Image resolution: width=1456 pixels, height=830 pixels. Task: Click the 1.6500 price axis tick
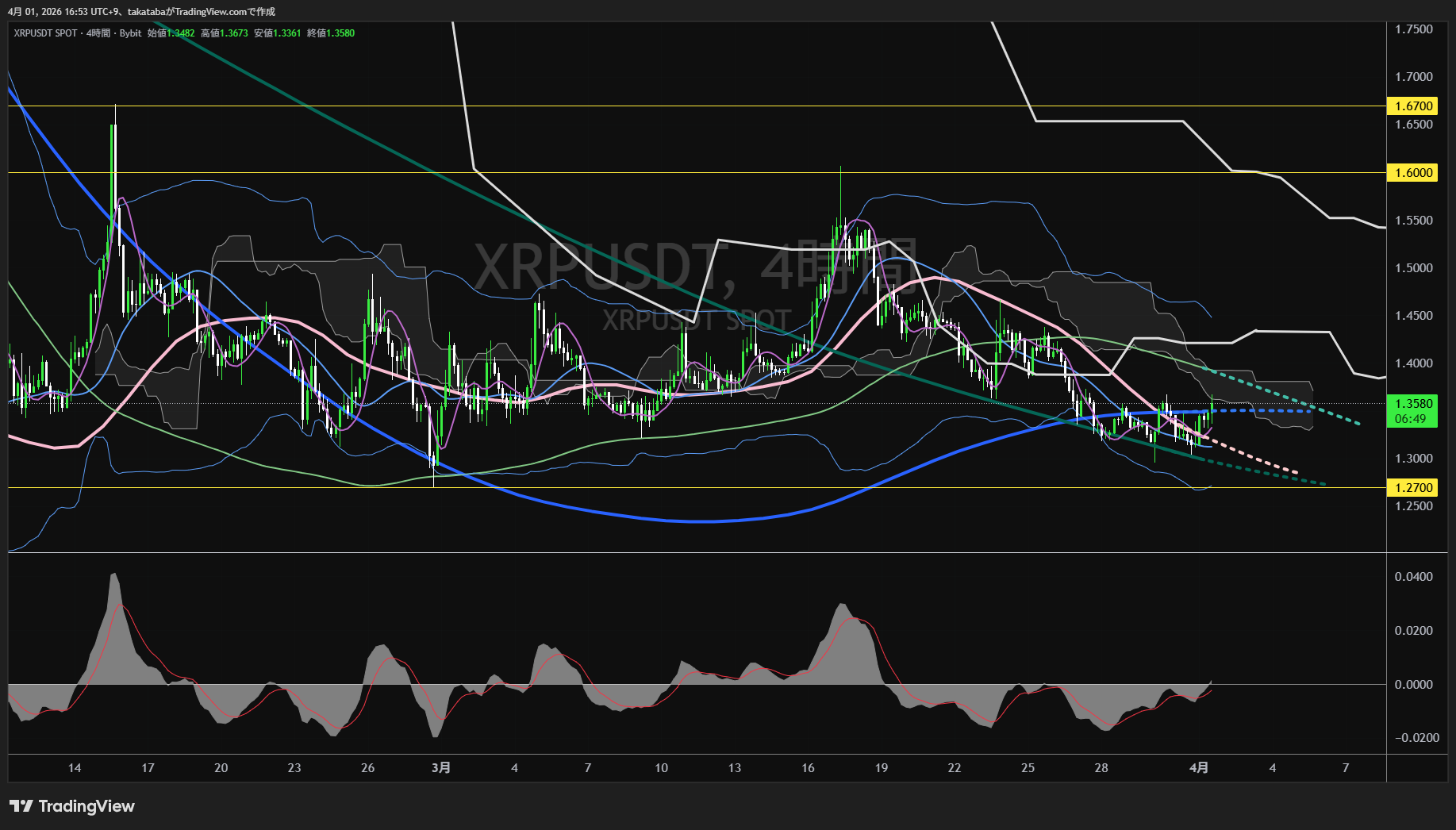(x=1414, y=125)
